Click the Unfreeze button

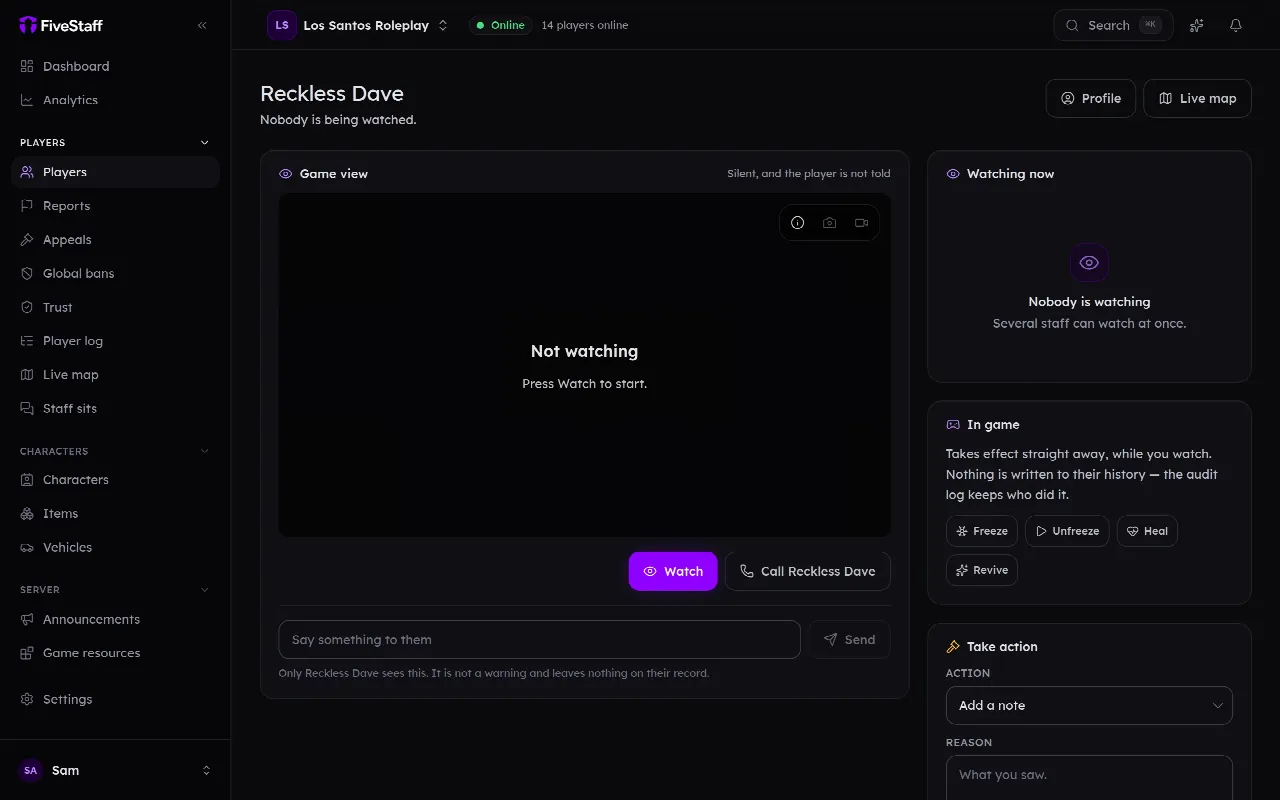click(x=1067, y=531)
